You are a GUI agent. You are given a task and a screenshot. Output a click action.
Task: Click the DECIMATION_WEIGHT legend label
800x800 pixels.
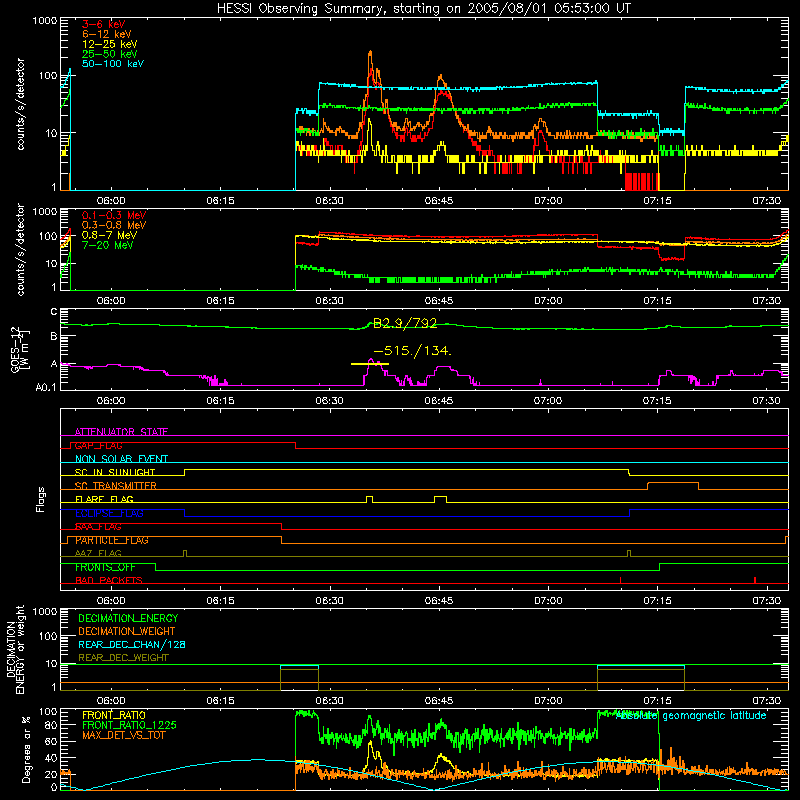click(127, 631)
